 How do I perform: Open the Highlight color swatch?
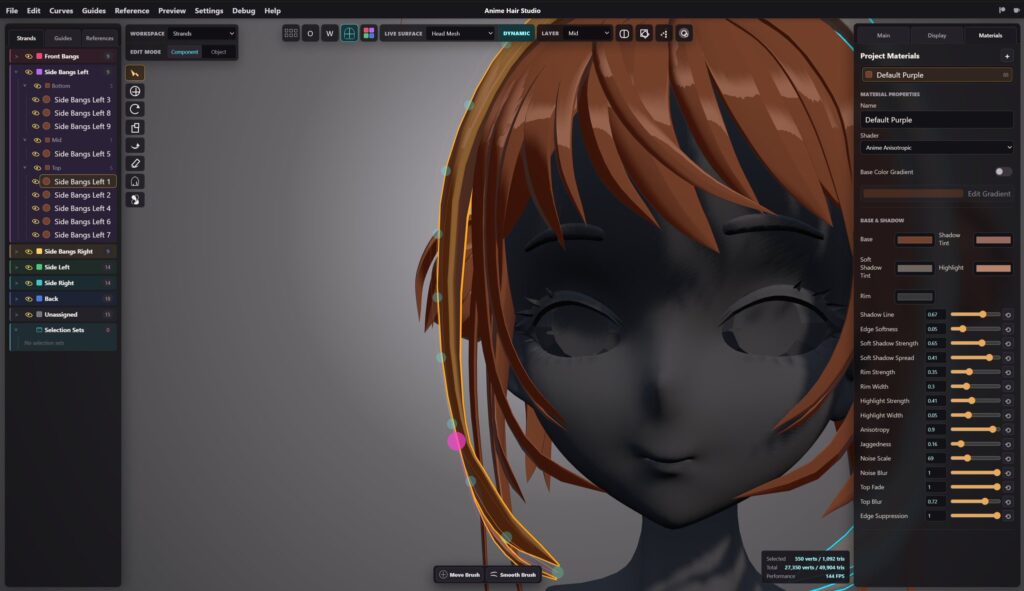[x=993, y=268]
